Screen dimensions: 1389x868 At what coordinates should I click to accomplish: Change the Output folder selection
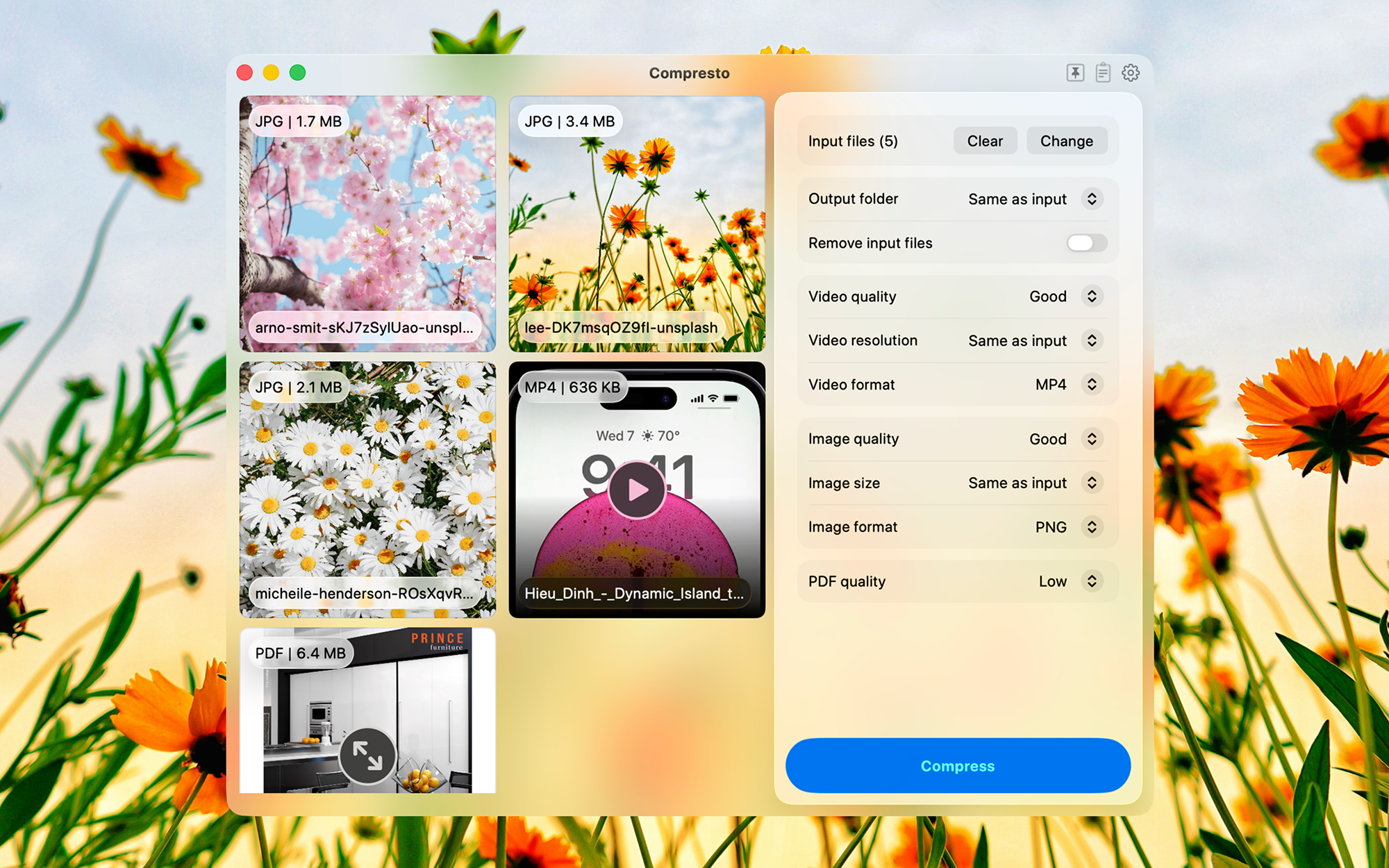1093,199
